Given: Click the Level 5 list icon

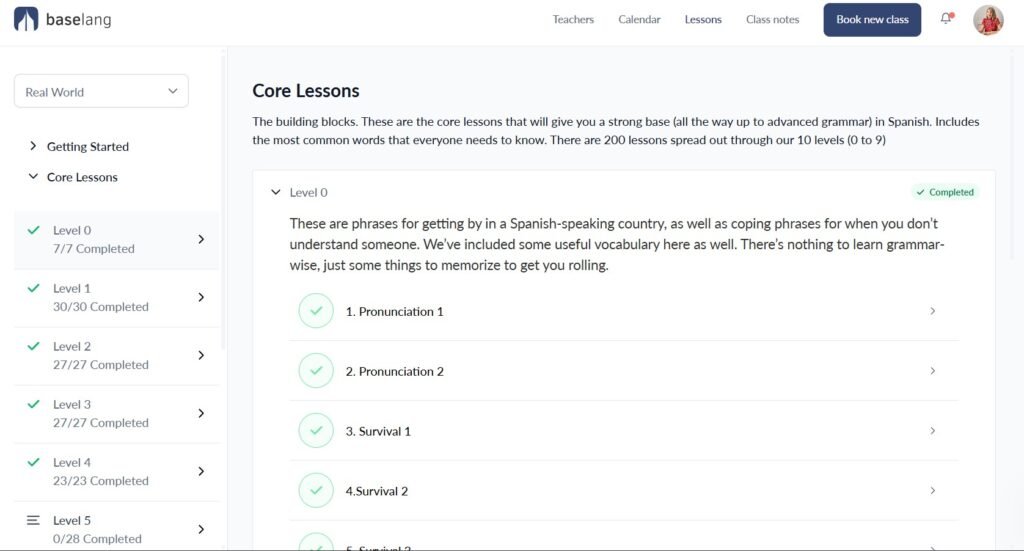Looking at the screenshot, I should click(x=33, y=520).
